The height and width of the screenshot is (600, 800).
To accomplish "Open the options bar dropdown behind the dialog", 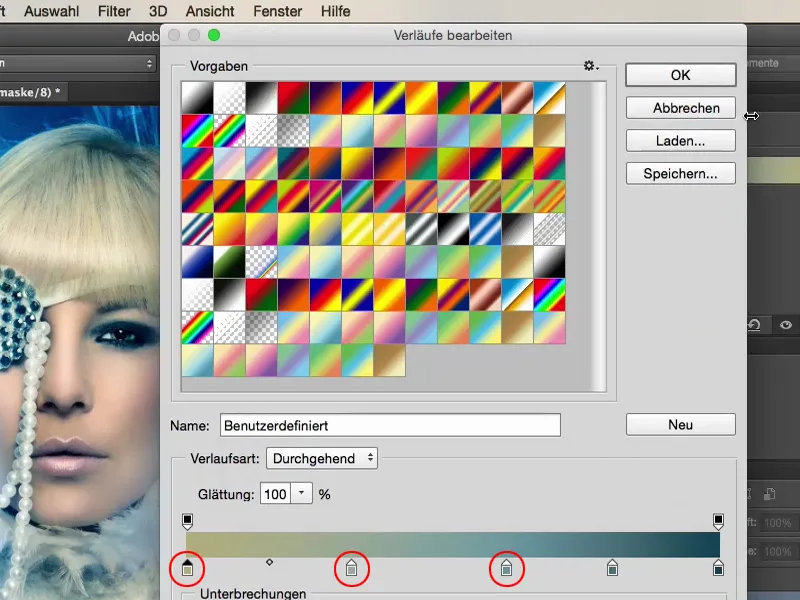I will coord(78,63).
